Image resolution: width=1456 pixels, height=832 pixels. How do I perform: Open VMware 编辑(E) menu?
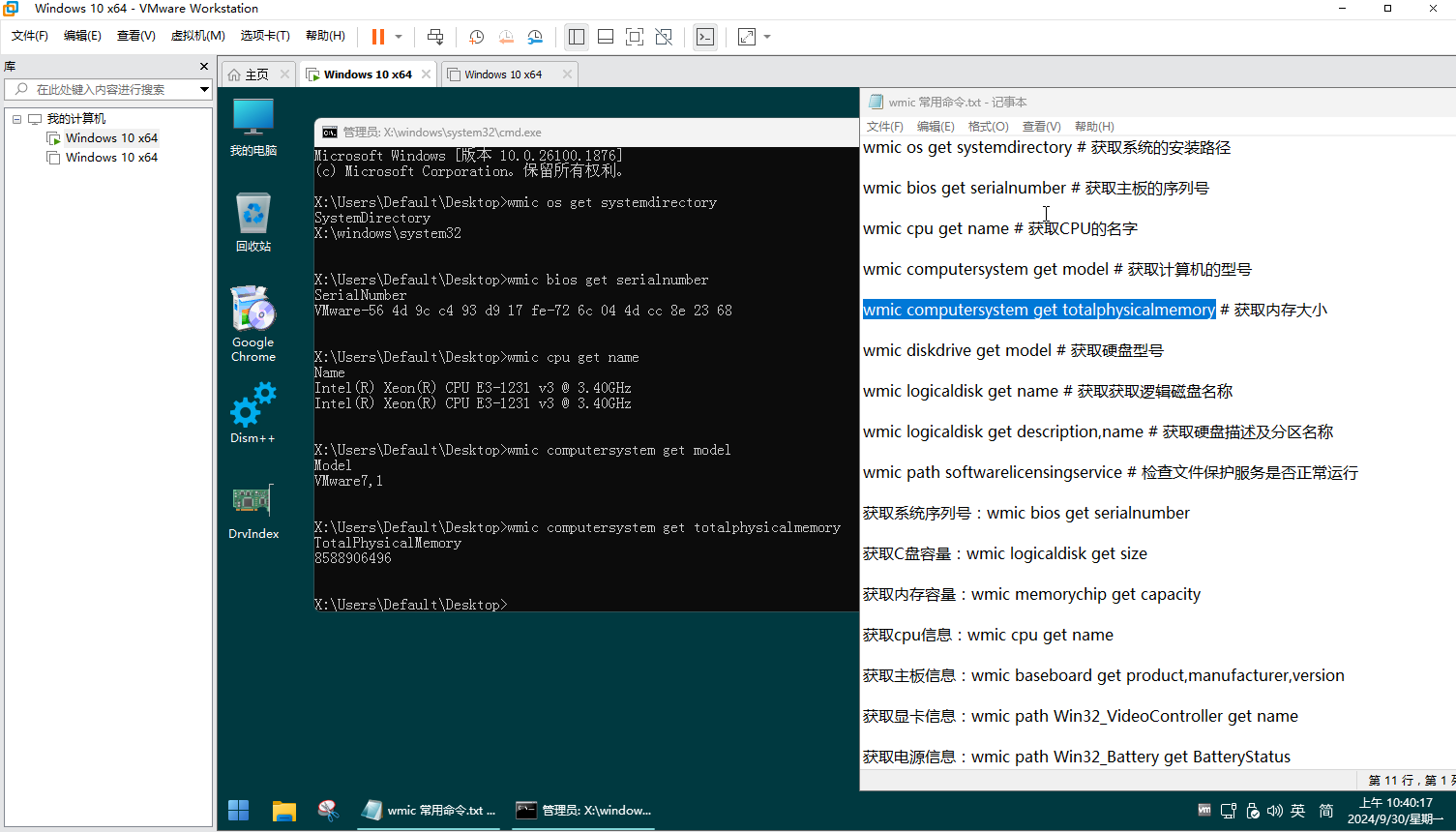click(82, 36)
